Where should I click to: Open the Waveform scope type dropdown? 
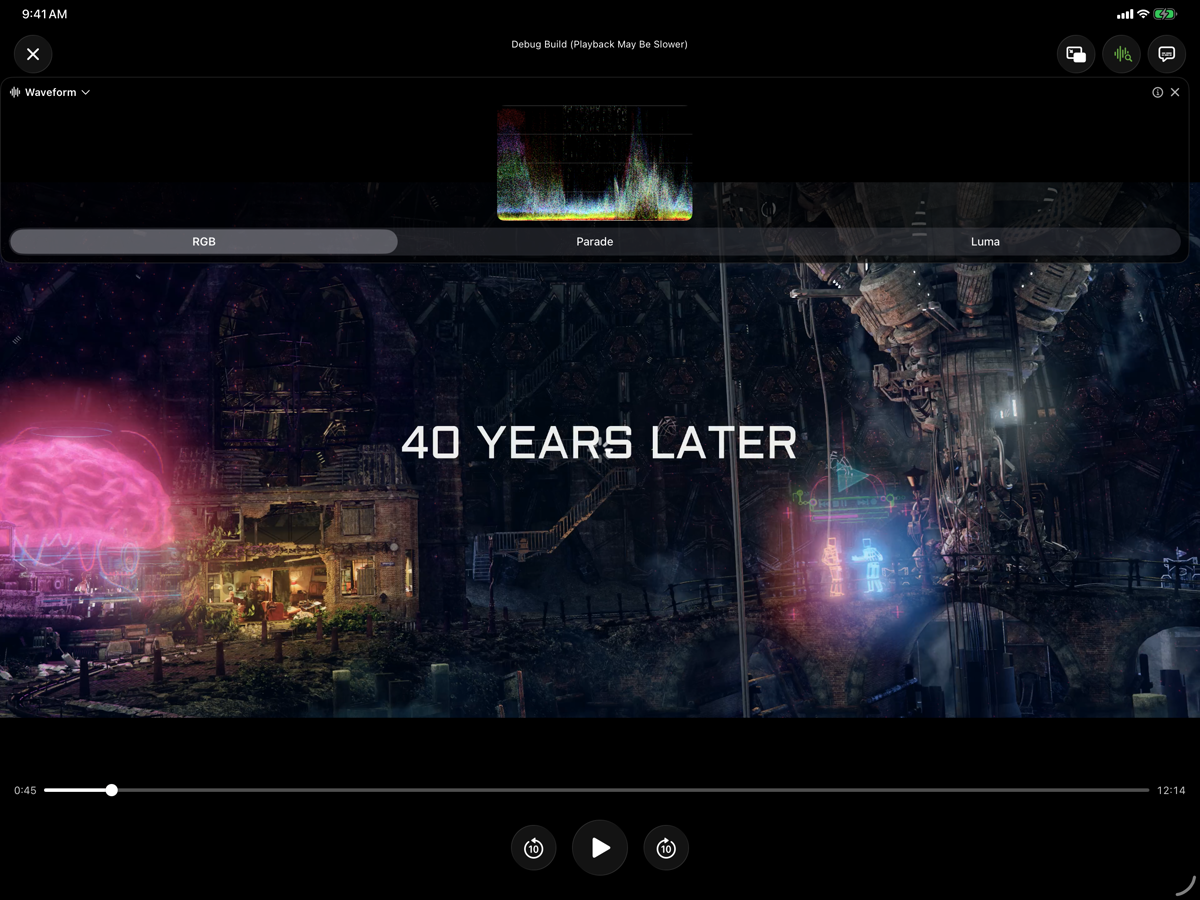(50, 92)
